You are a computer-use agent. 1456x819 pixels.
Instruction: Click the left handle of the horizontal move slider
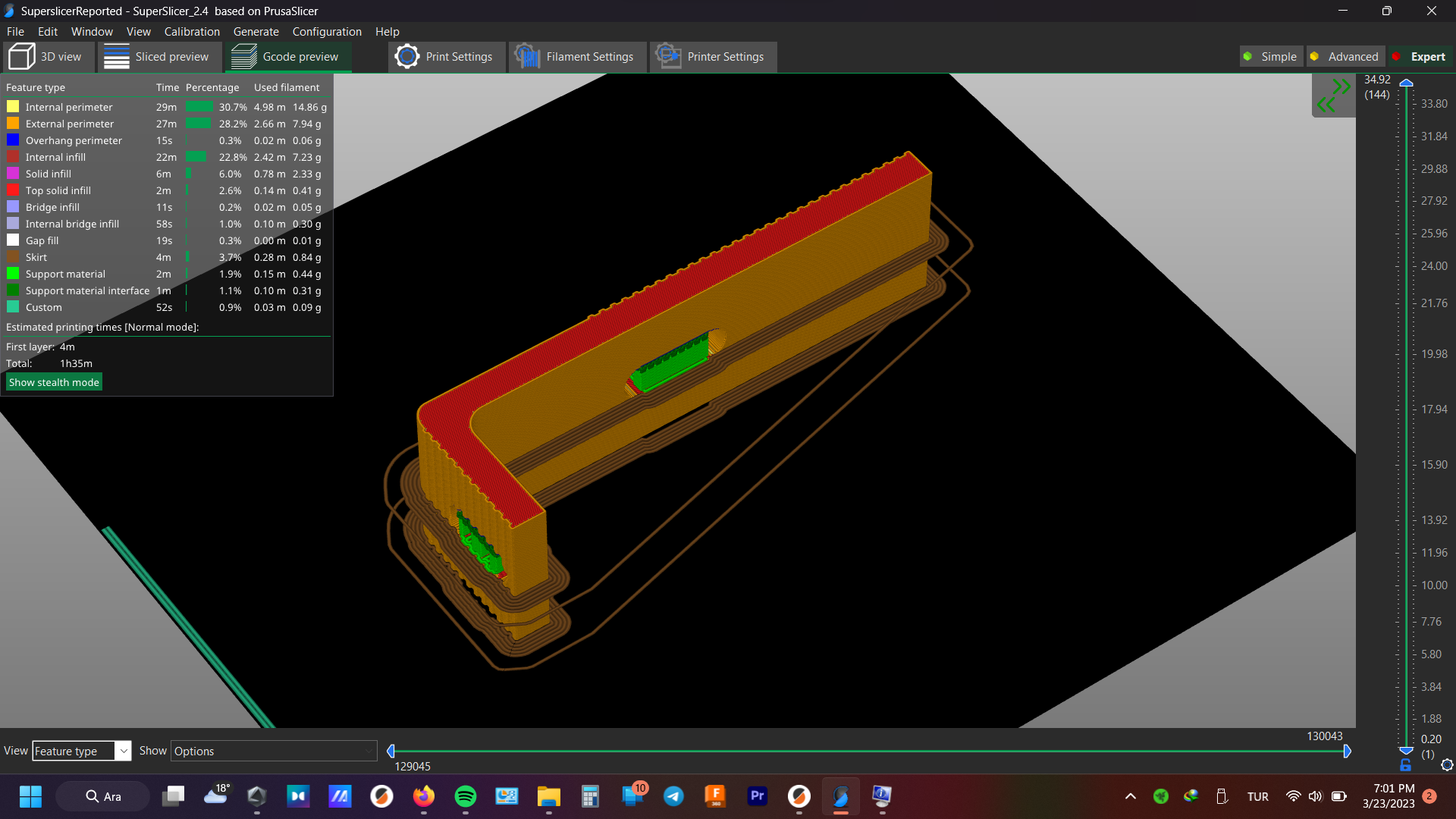[391, 751]
